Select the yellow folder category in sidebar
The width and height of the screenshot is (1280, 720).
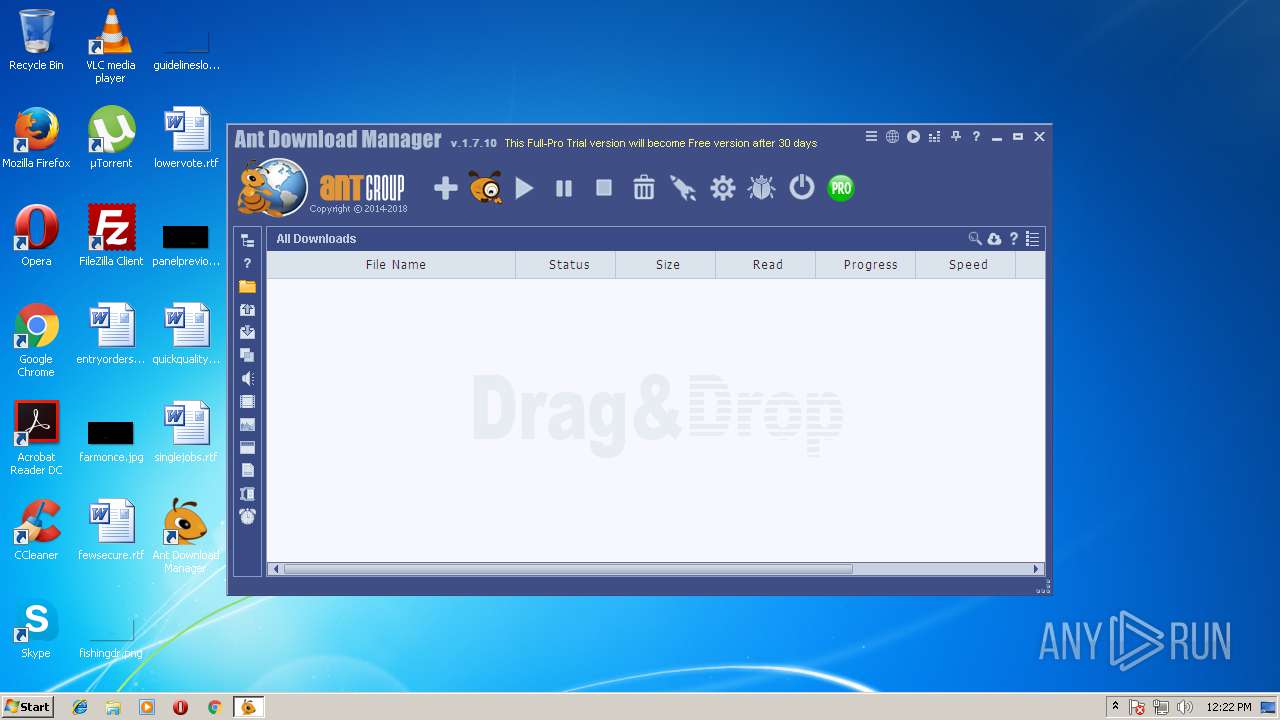(247, 287)
